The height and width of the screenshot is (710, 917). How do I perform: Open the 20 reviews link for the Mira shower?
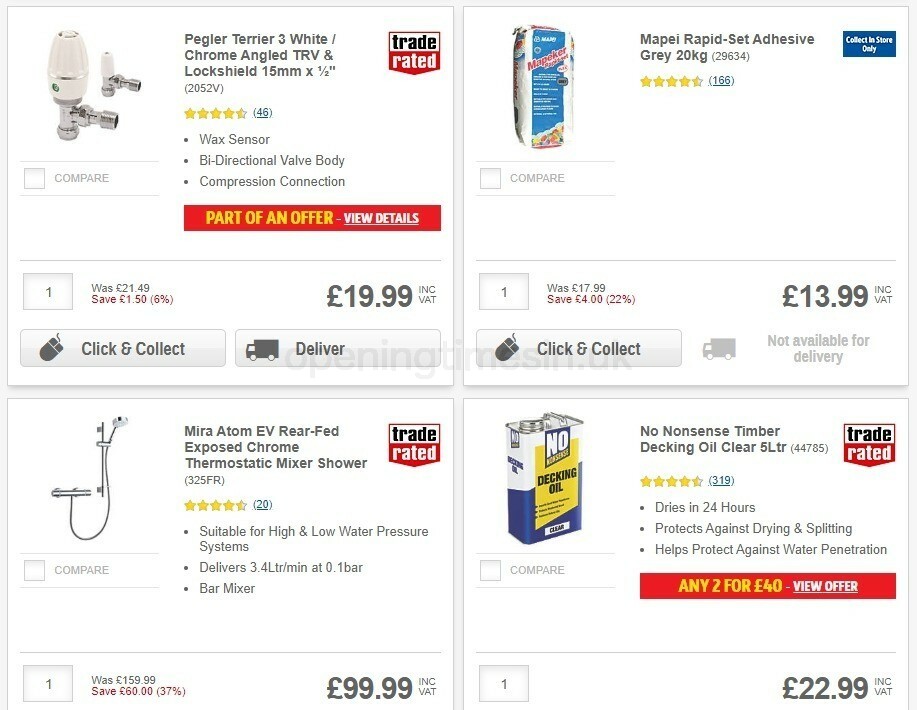tap(261, 504)
